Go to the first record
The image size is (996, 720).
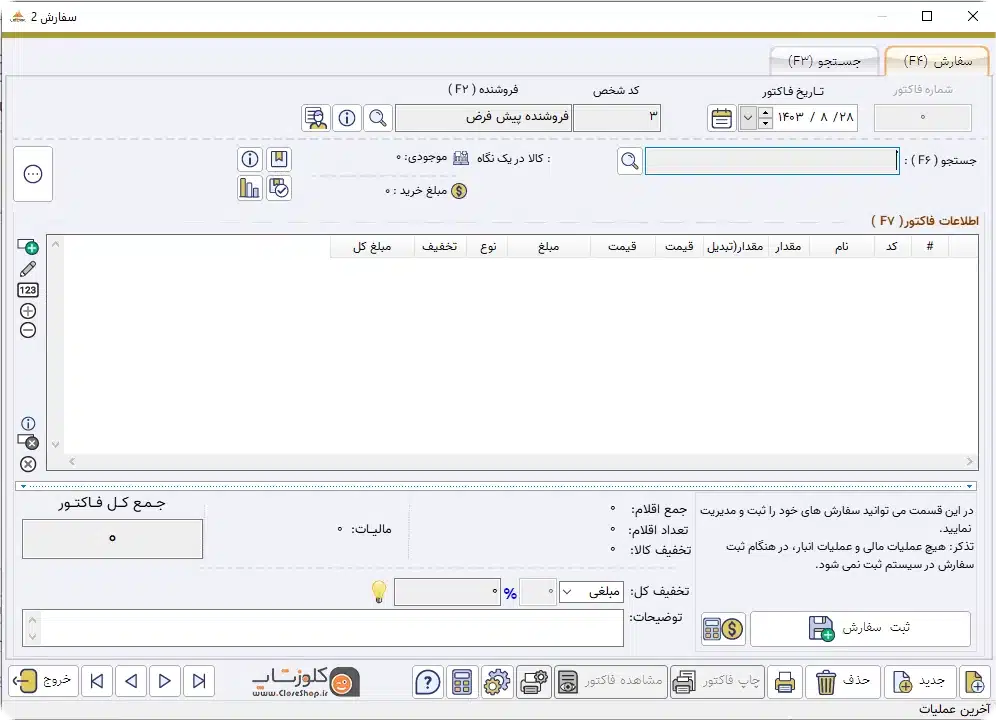click(97, 682)
